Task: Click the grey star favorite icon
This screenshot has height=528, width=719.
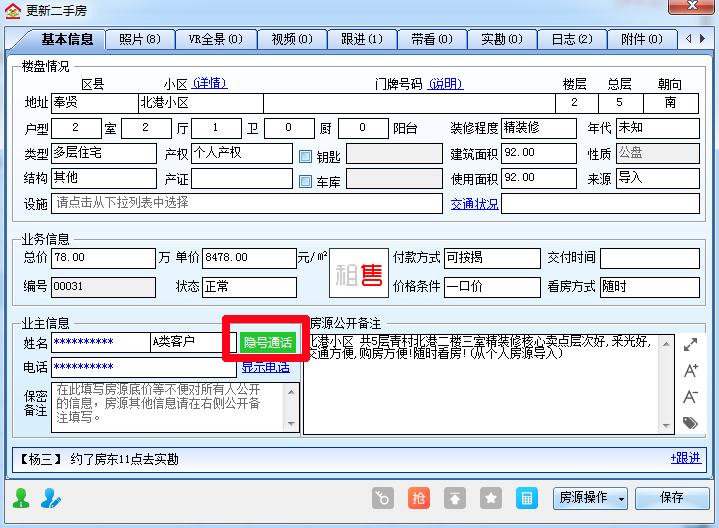Action: (491, 498)
